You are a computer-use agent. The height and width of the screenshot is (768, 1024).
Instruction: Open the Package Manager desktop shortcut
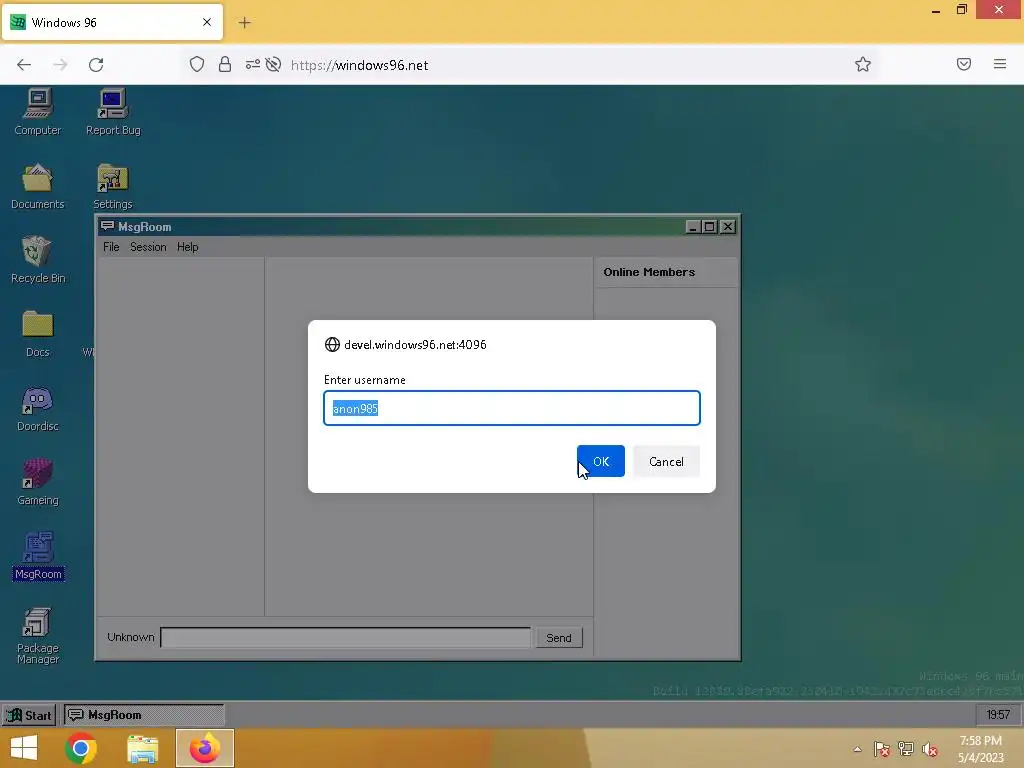click(38, 635)
